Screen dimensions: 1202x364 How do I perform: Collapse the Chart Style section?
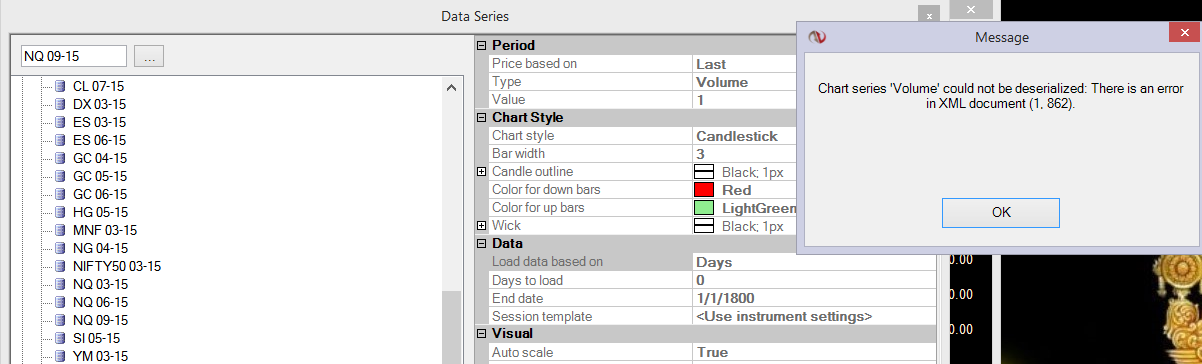(482, 117)
